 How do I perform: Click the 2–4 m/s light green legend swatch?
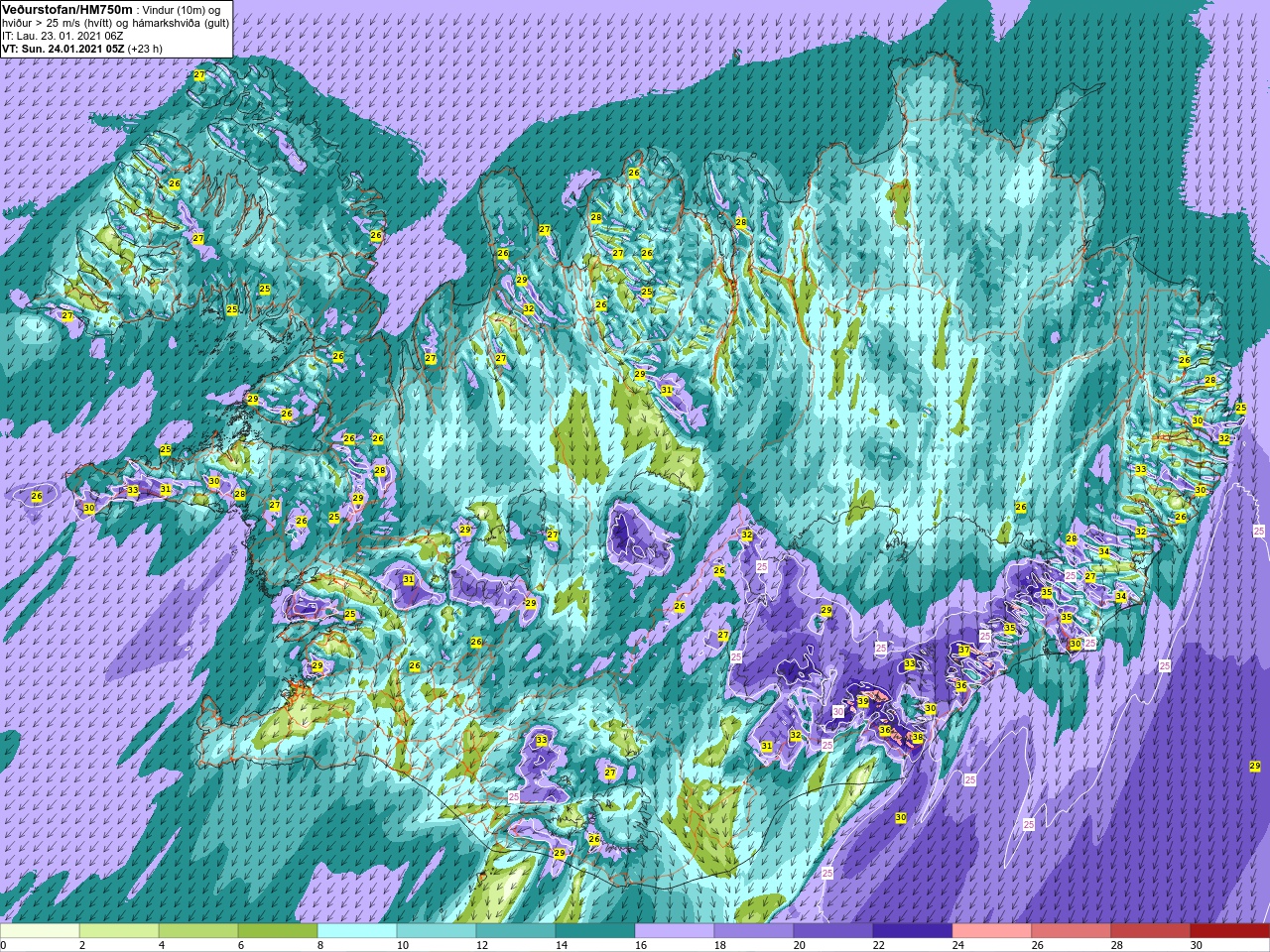(x=119, y=931)
